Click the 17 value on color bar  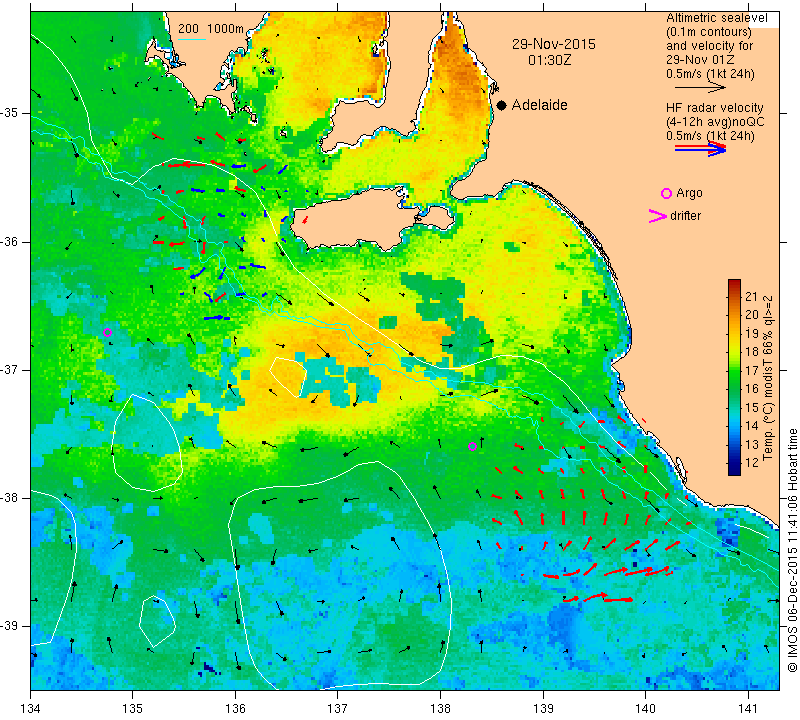tap(752, 370)
